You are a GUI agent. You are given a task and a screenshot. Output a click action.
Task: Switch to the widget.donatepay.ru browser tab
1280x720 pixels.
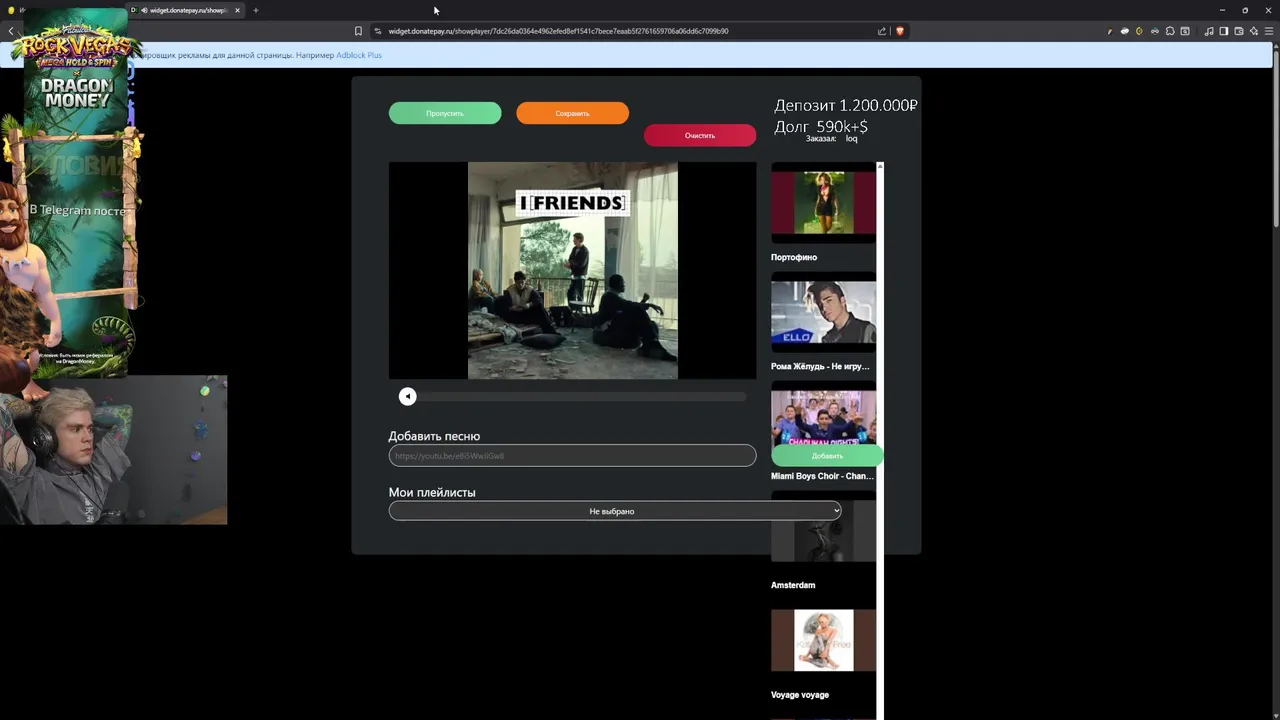point(186,10)
